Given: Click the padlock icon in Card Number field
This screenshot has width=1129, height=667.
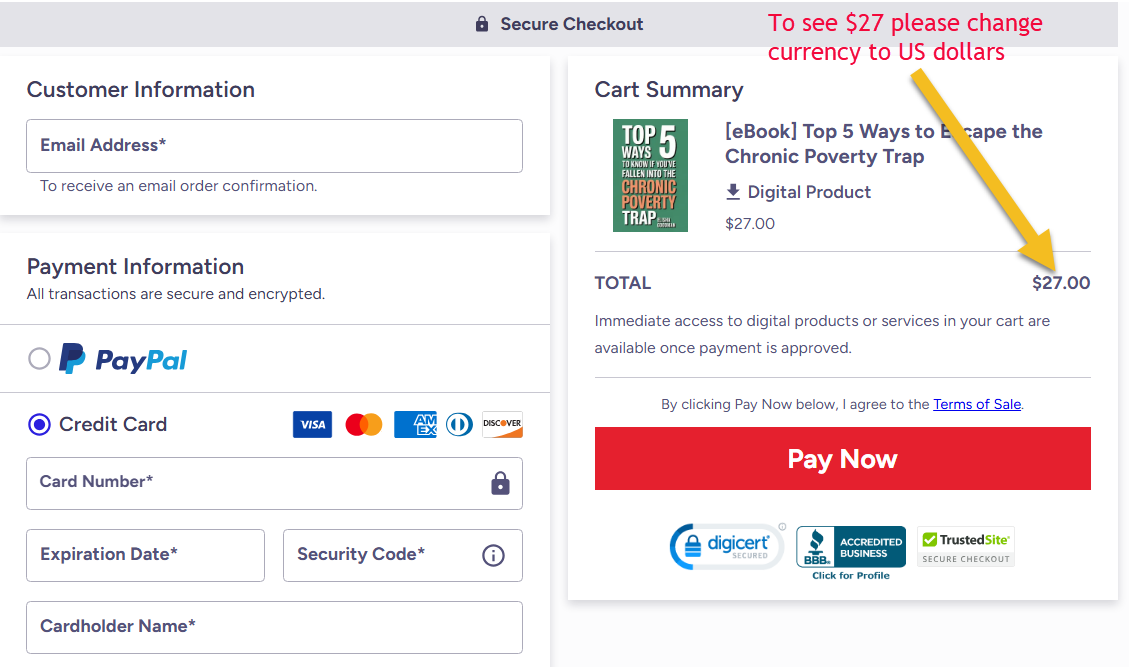Looking at the screenshot, I should point(500,484).
